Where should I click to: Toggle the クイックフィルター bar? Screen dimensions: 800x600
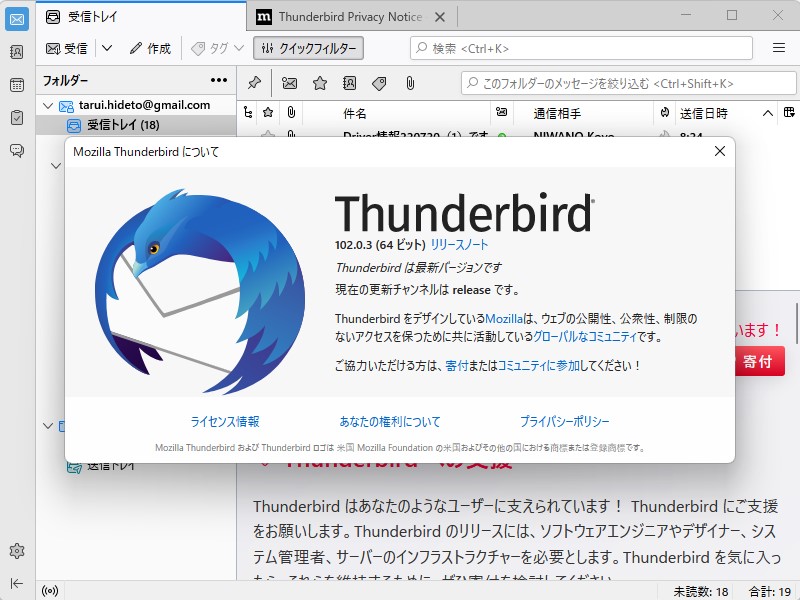(x=309, y=47)
